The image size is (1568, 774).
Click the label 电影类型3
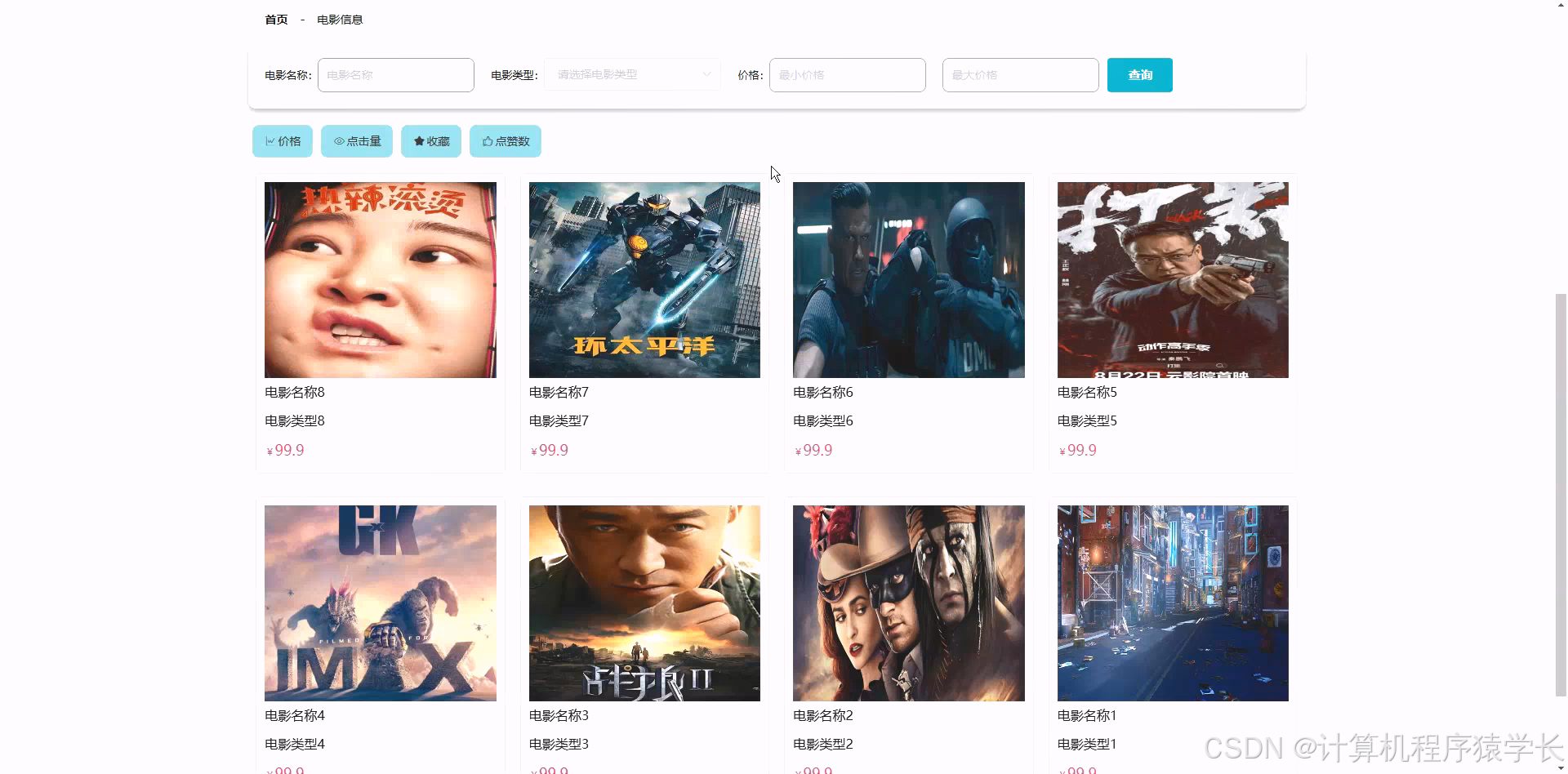[559, 745]
